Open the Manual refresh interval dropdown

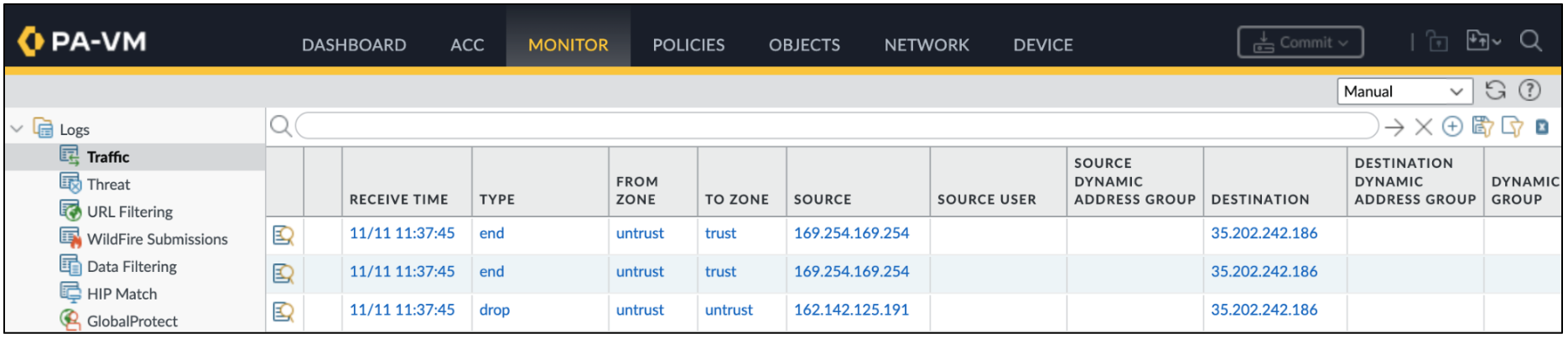[1404, 91]
